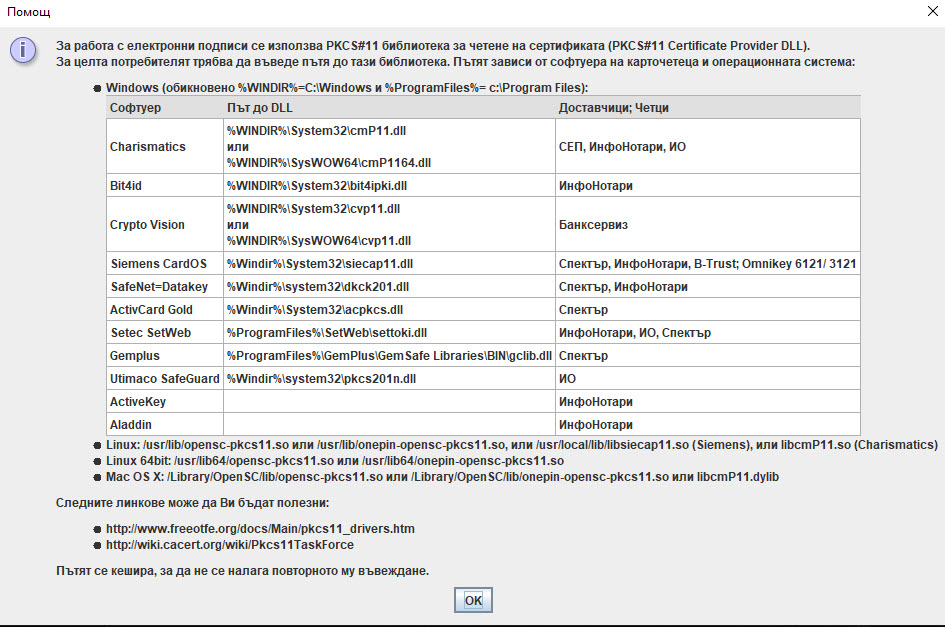
Task: Select the Bit4id software cell
Action: pos(165,186)
